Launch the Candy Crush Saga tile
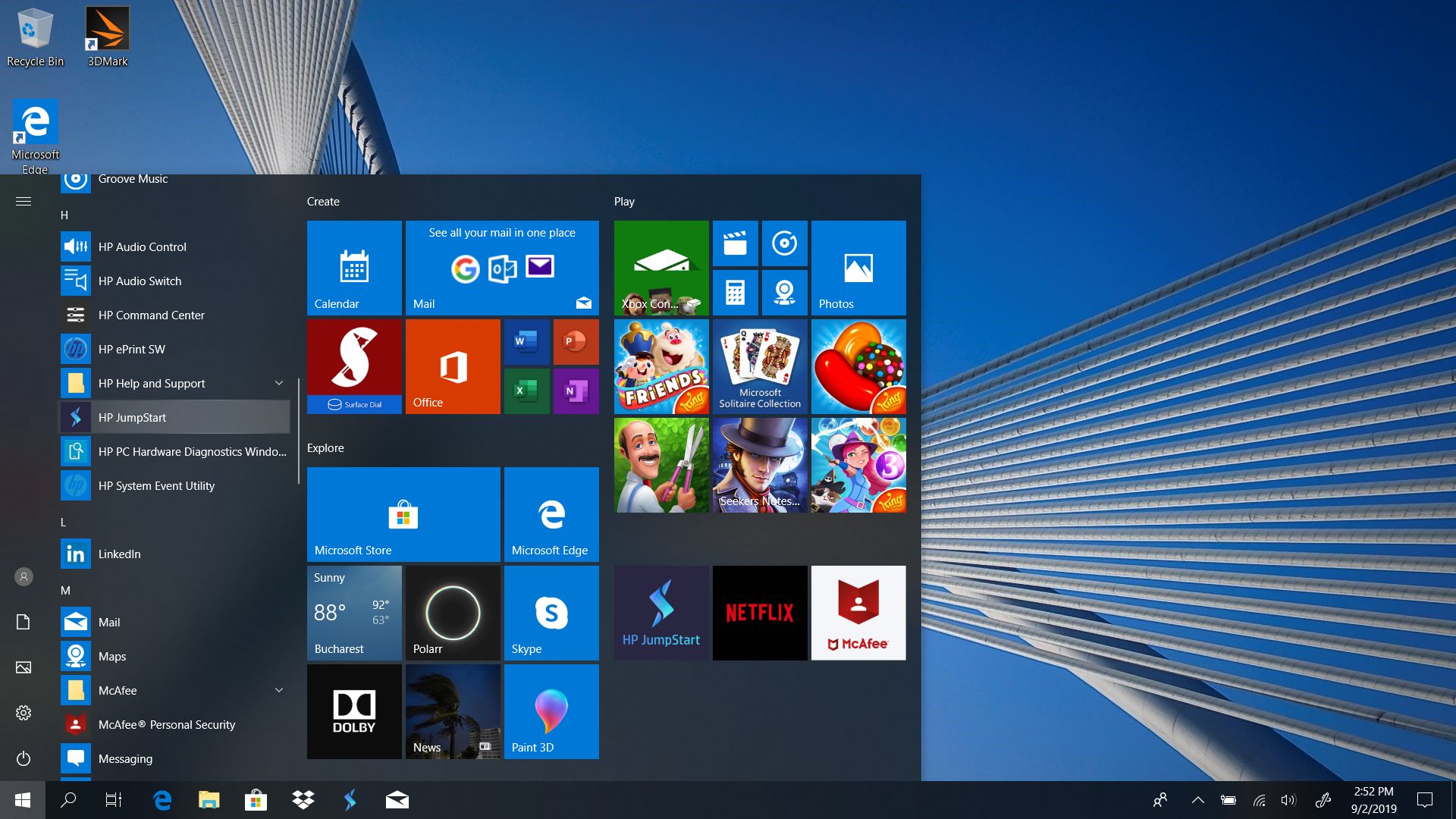Viewport: 1456px width, 819px height. coord(858,366)
